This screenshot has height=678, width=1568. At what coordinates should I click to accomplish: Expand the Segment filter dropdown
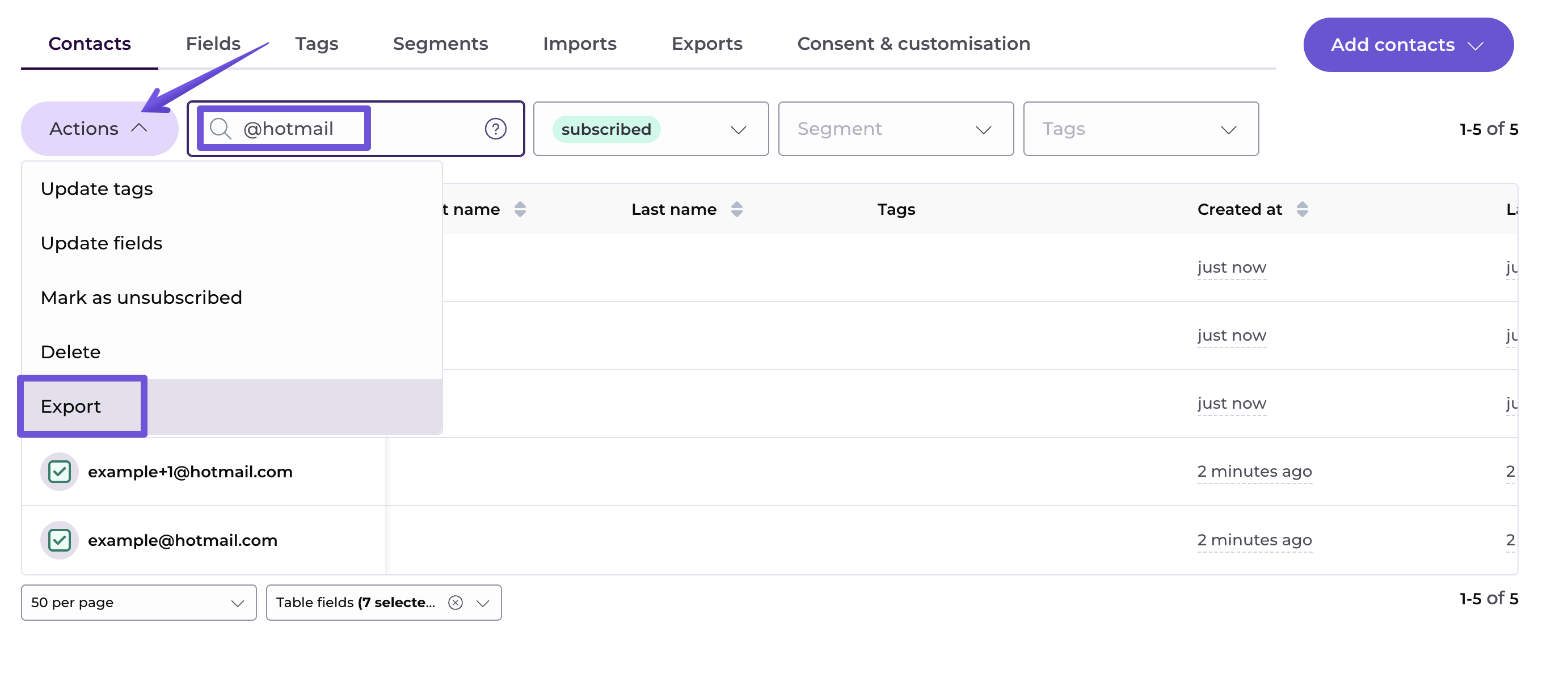[895, 129]
